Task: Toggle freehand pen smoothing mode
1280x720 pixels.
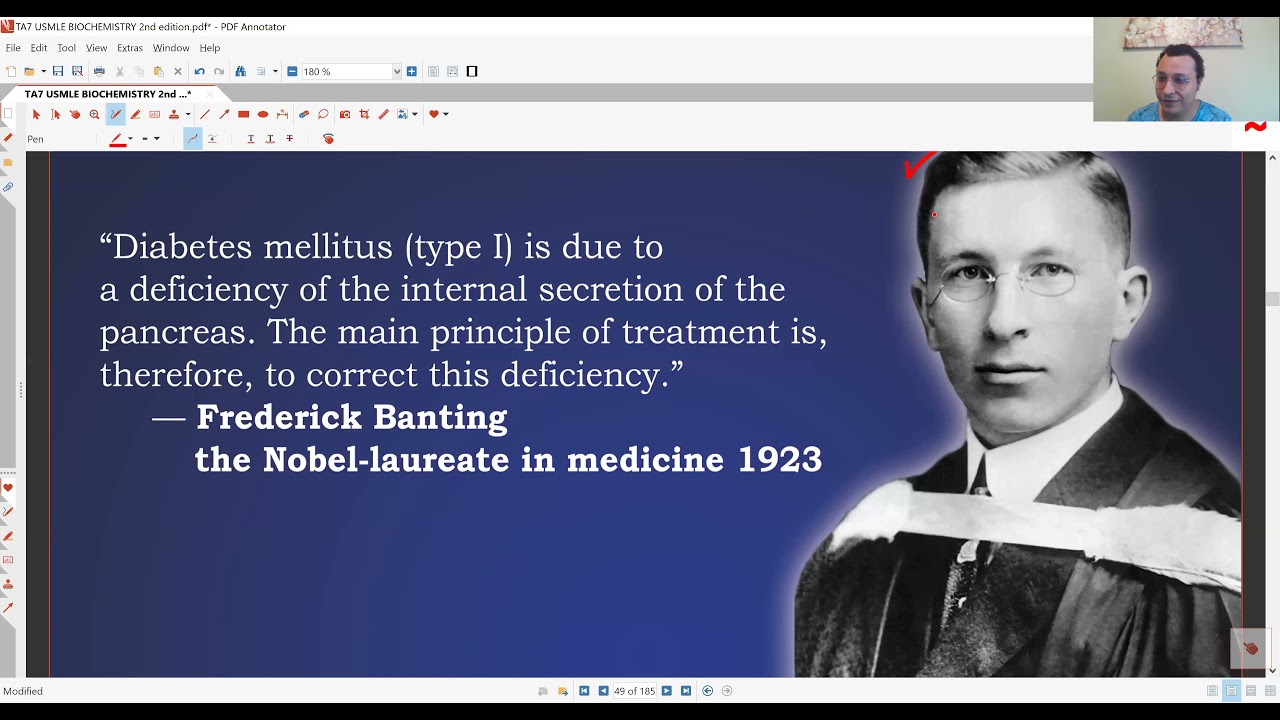Action: (x=193, y=139)
